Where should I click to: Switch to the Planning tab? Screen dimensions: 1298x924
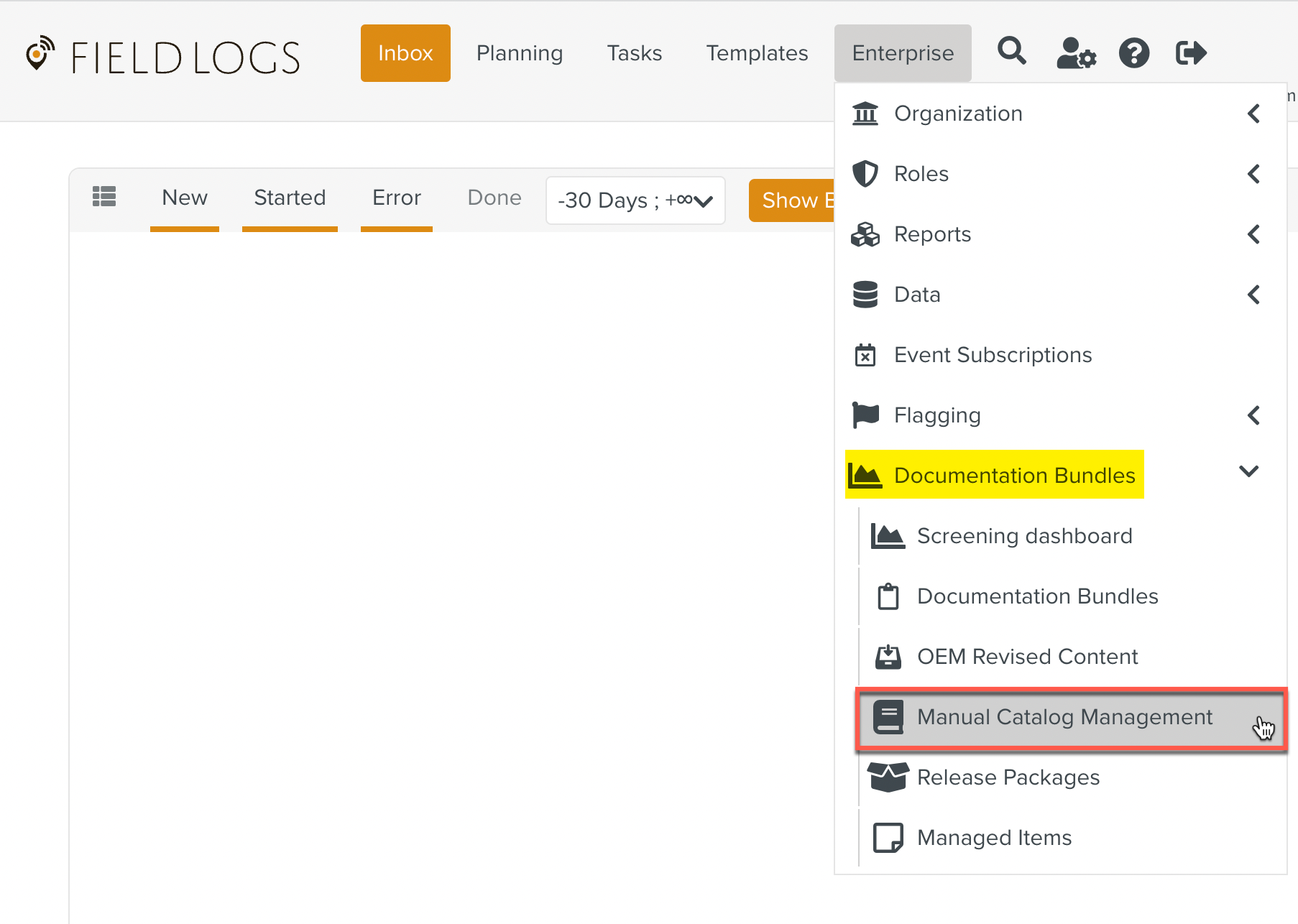[520, 53]
